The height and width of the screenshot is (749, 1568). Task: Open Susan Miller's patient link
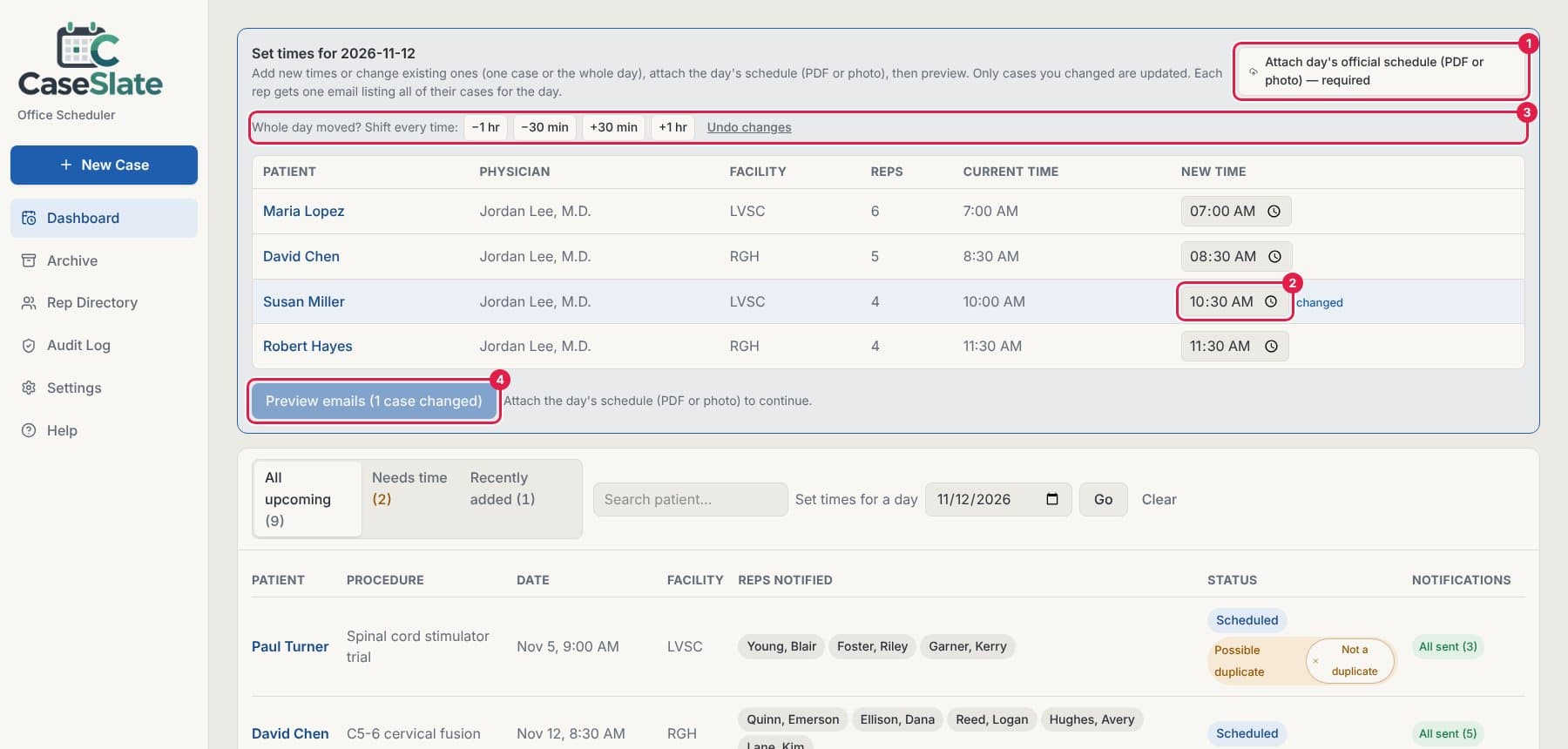click(x=303, y=301)
